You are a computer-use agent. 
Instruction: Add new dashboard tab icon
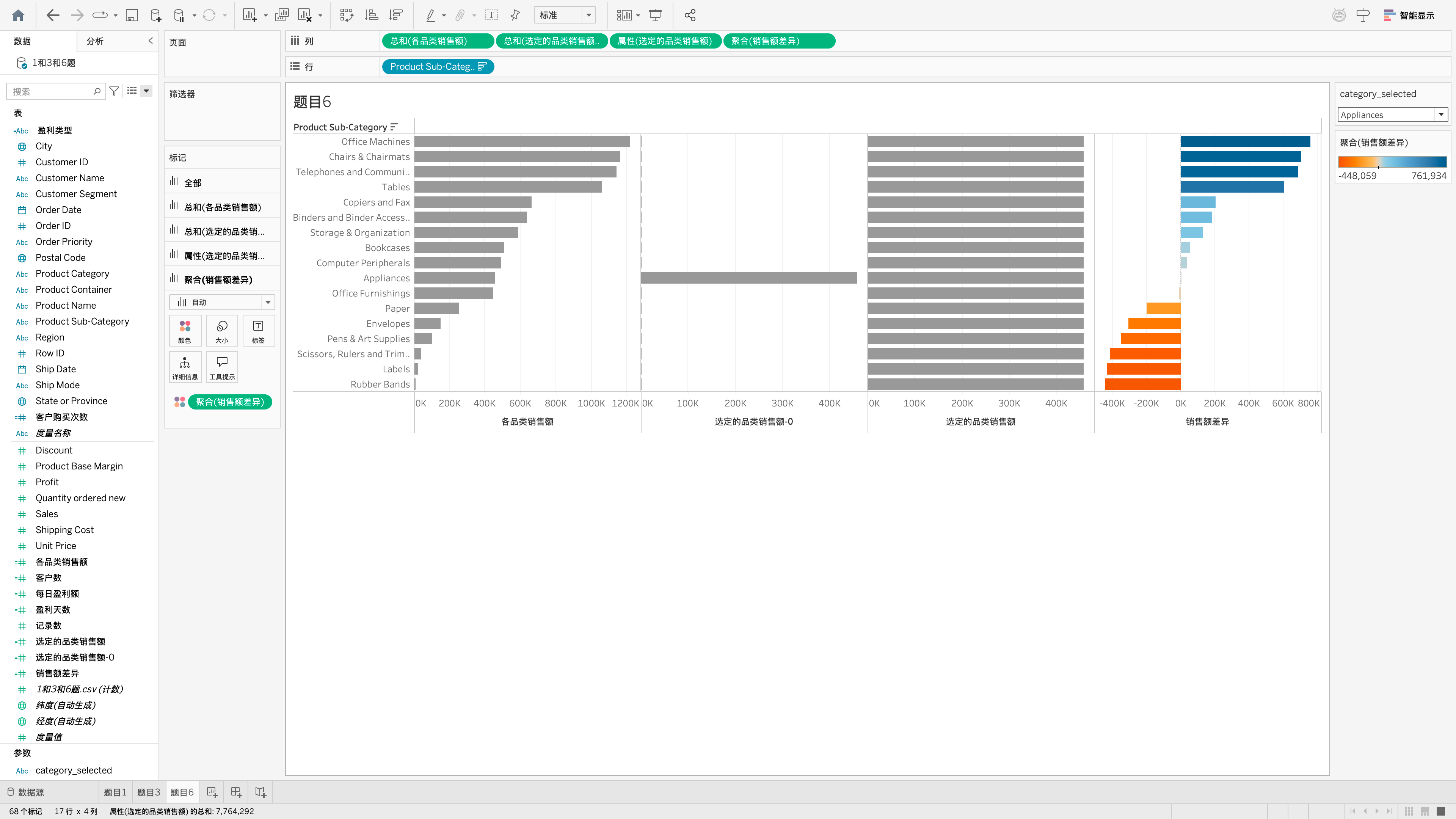236,792
